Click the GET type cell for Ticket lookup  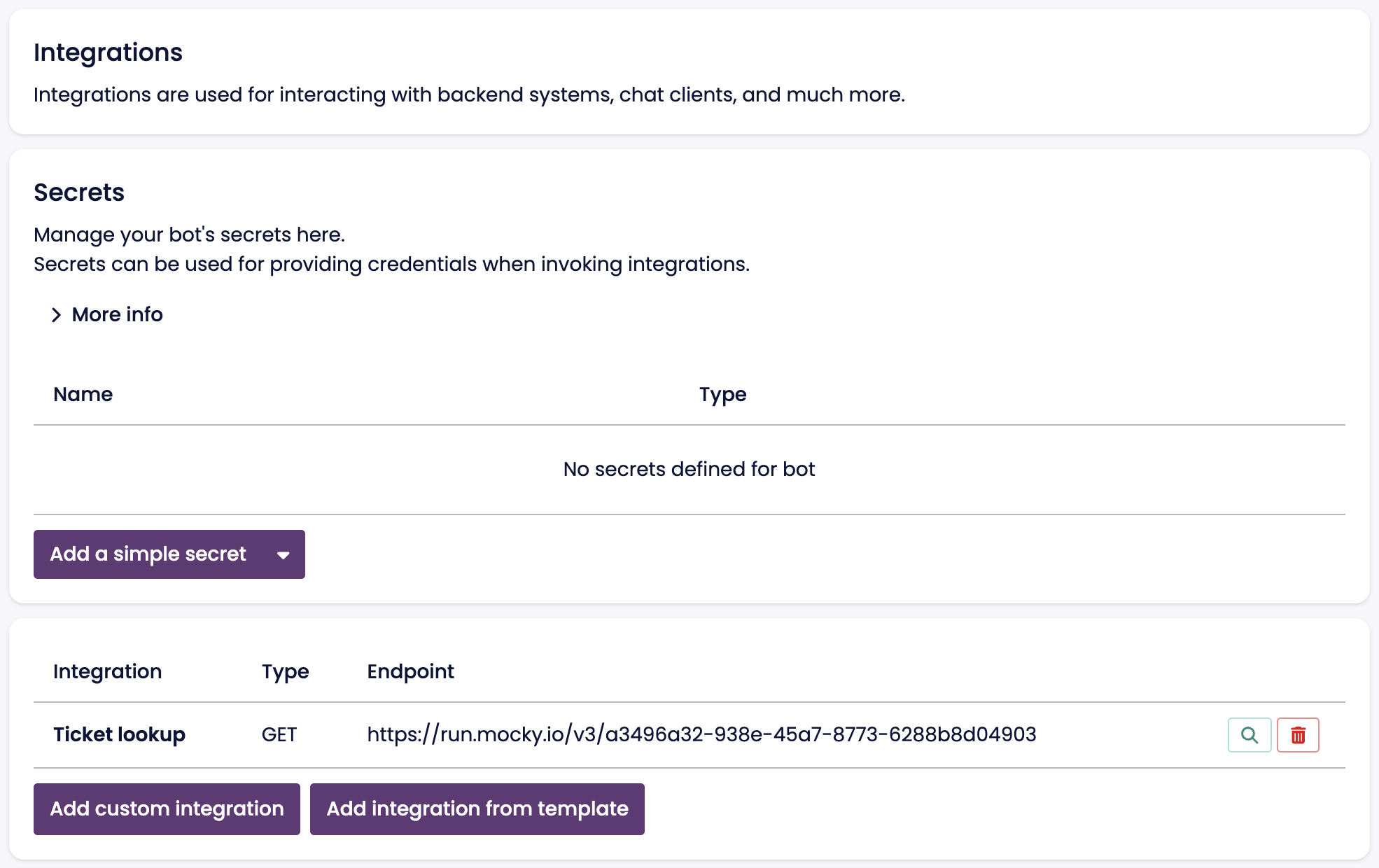coord(279,734)
